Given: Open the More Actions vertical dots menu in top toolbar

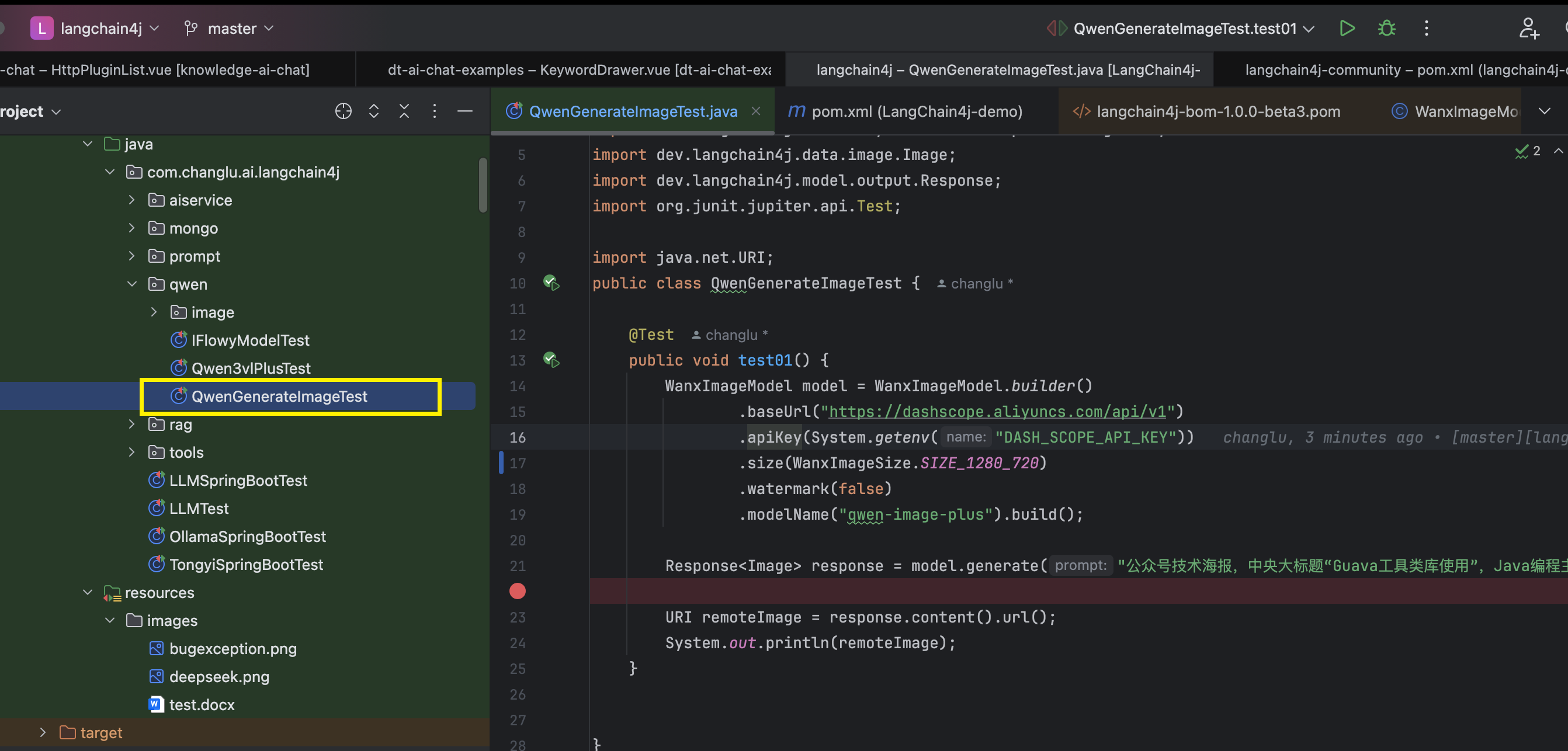Looking at the screenshot, I should 1426,28.
